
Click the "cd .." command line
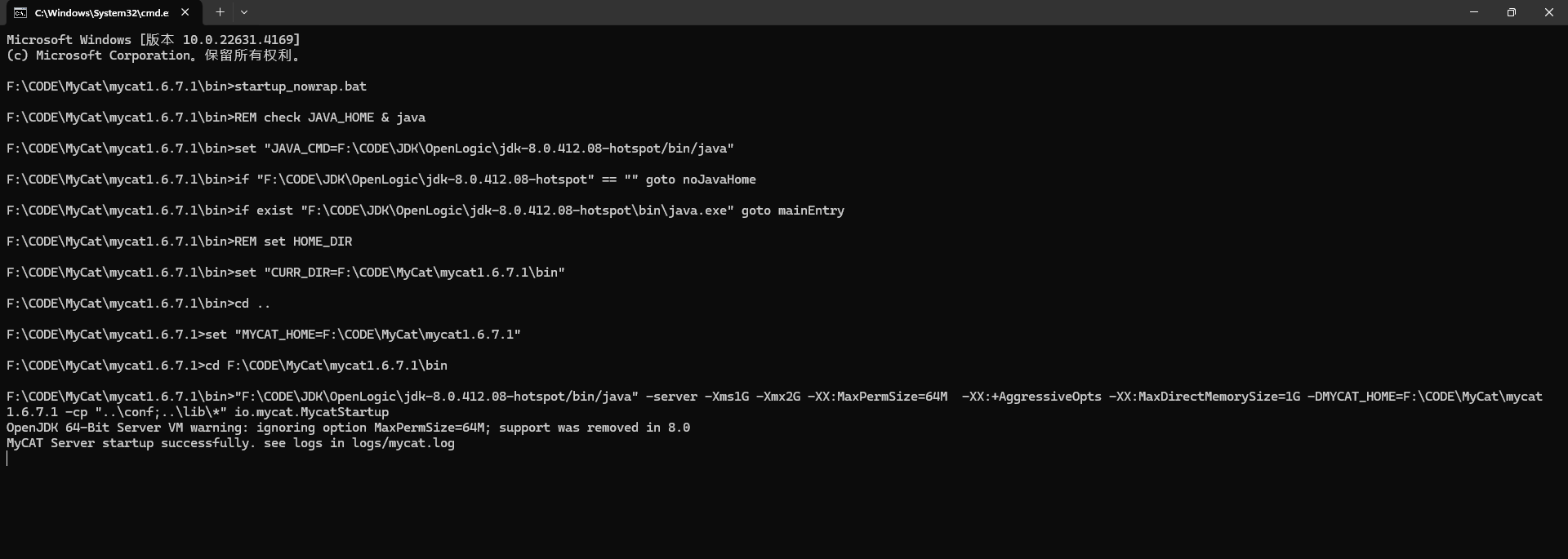click(x=252, y=304)
